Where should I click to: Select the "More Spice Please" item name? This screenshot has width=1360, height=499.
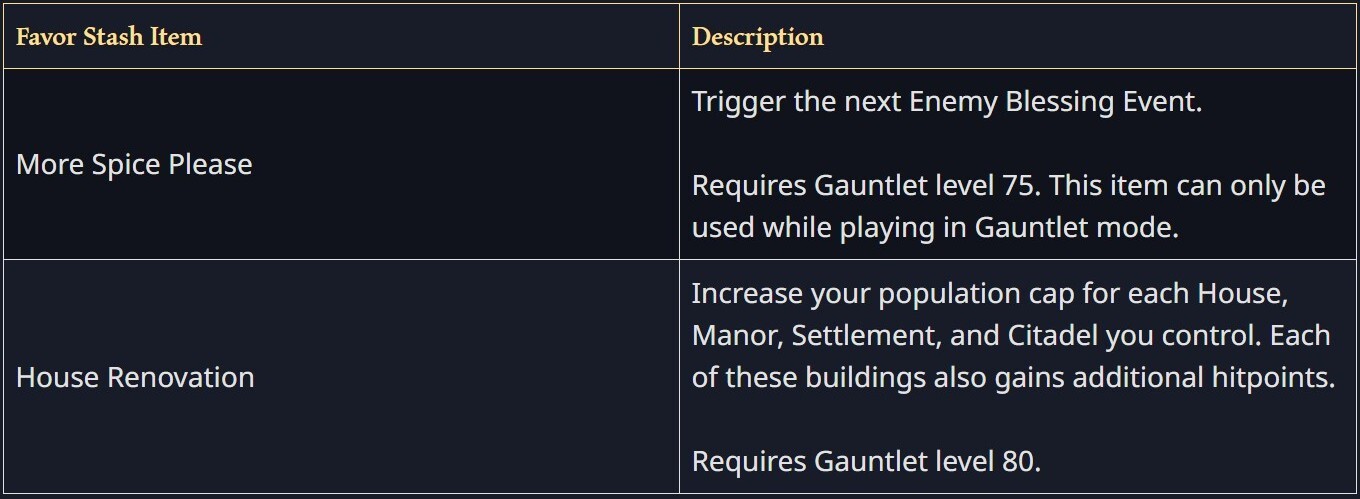click(x=134, y=164)
